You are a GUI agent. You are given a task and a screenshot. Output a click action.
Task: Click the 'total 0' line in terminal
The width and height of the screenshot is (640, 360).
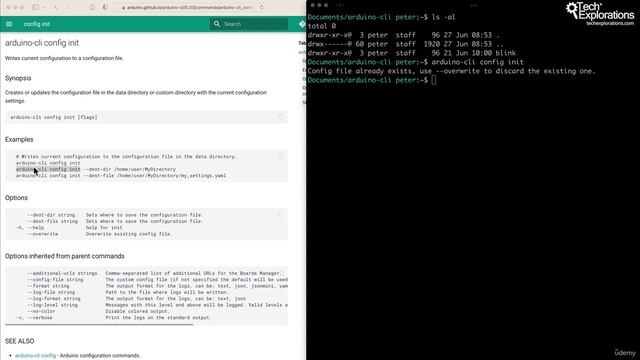pyautogui.click(x=322, y=26)
